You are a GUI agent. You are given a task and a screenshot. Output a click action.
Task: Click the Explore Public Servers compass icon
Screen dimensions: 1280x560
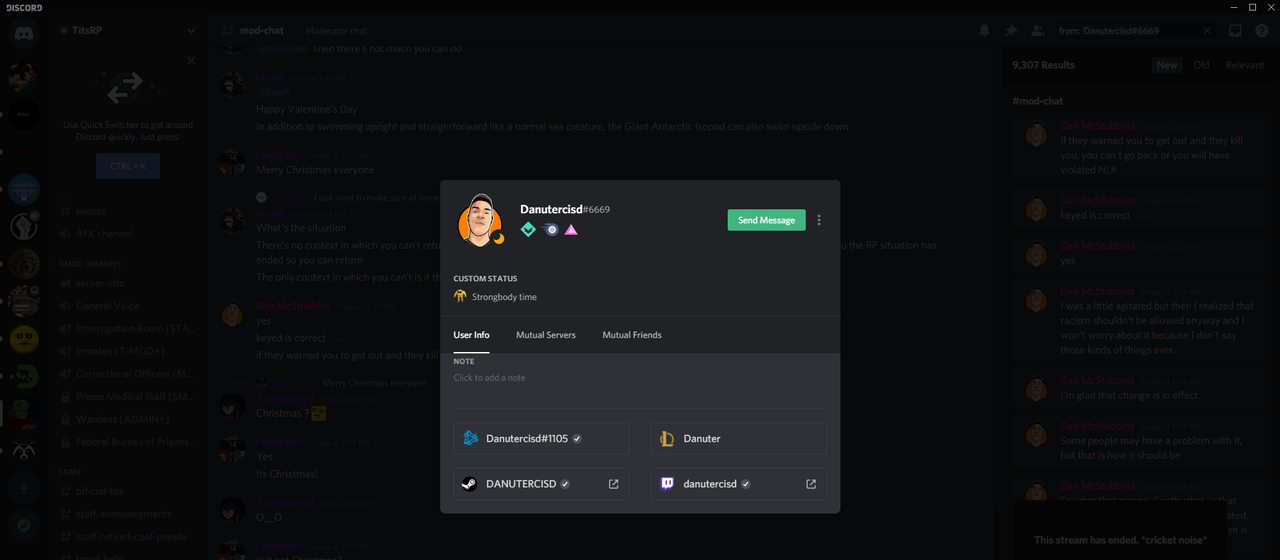24,525
